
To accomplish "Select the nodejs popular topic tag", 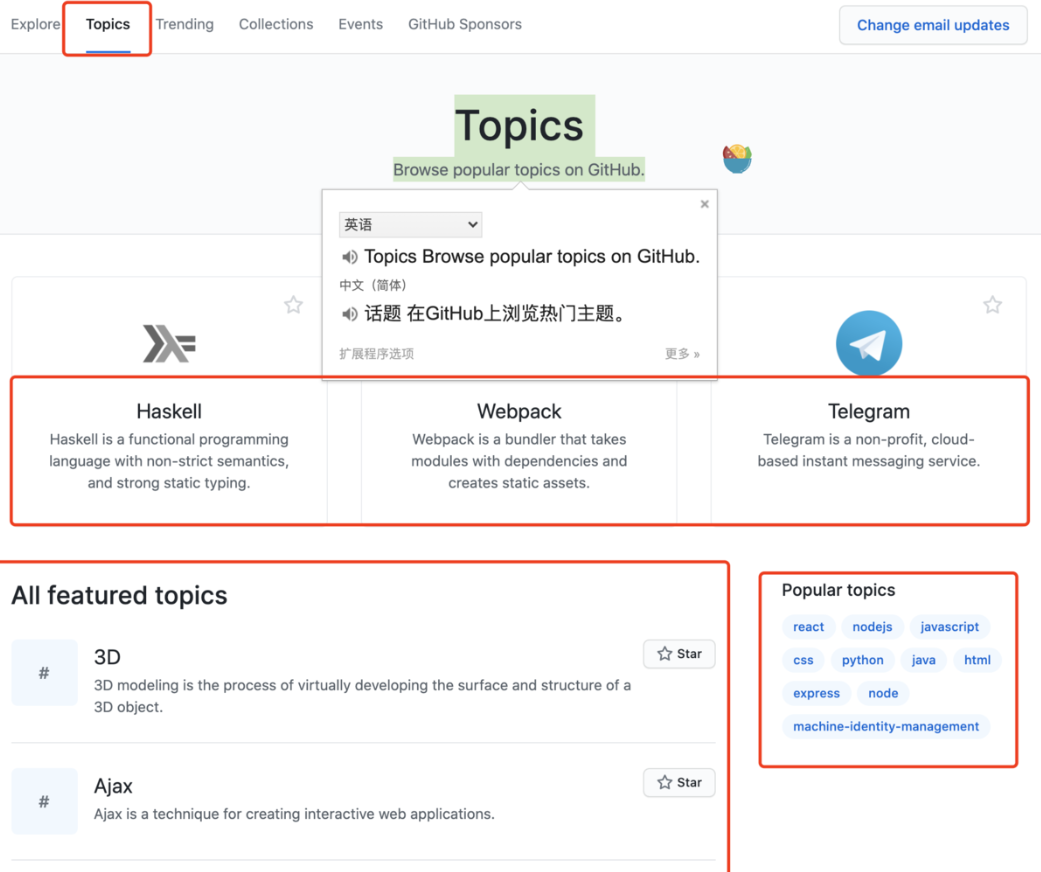I will 872,627.
